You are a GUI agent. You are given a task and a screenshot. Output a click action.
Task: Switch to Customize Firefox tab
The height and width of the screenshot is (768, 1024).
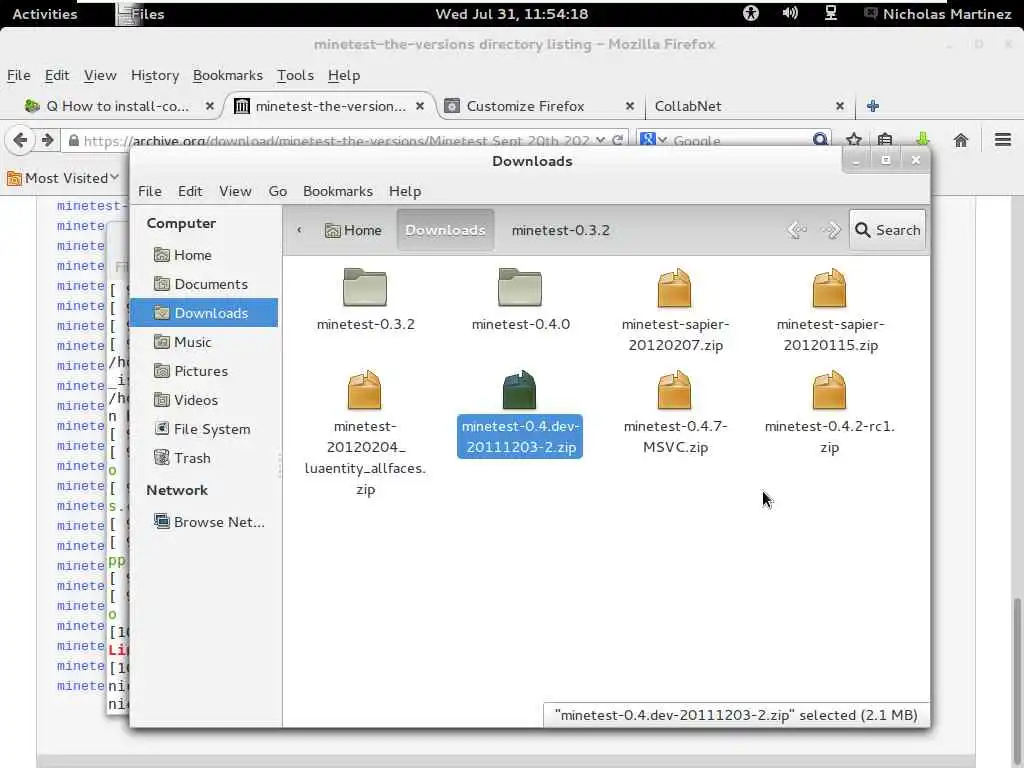pos(525,106)
